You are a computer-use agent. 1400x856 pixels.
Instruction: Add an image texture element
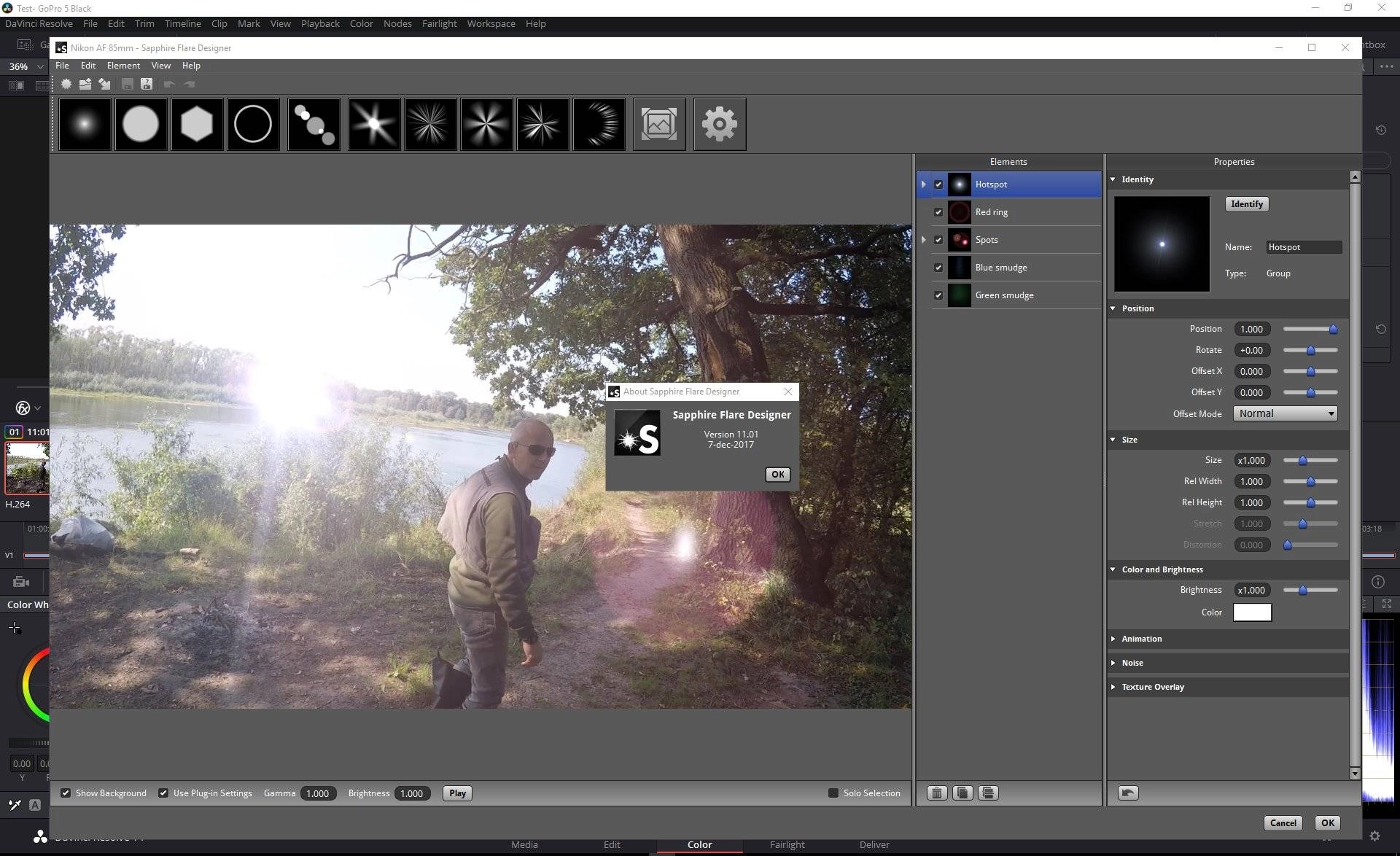[659, 125]
